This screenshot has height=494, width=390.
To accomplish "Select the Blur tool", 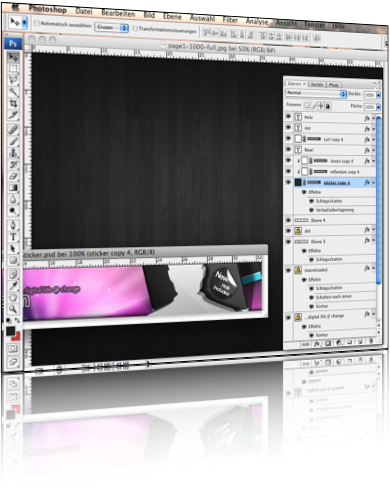I will point(13,199).
